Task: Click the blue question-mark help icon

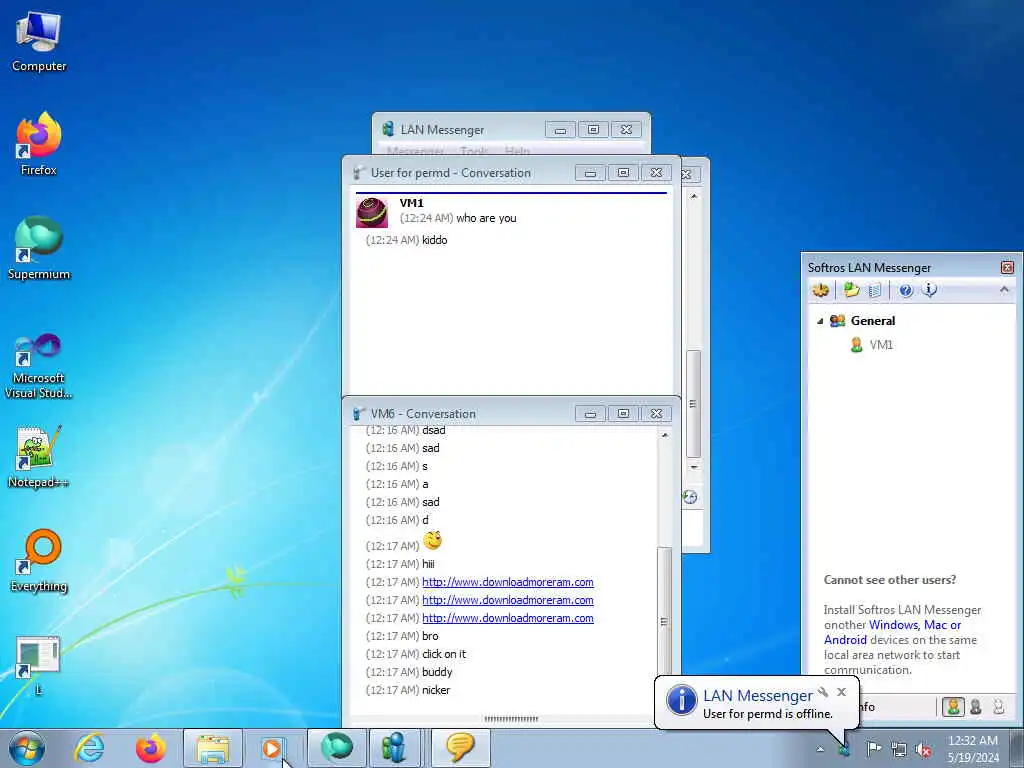Action: [x=905, y=290]
